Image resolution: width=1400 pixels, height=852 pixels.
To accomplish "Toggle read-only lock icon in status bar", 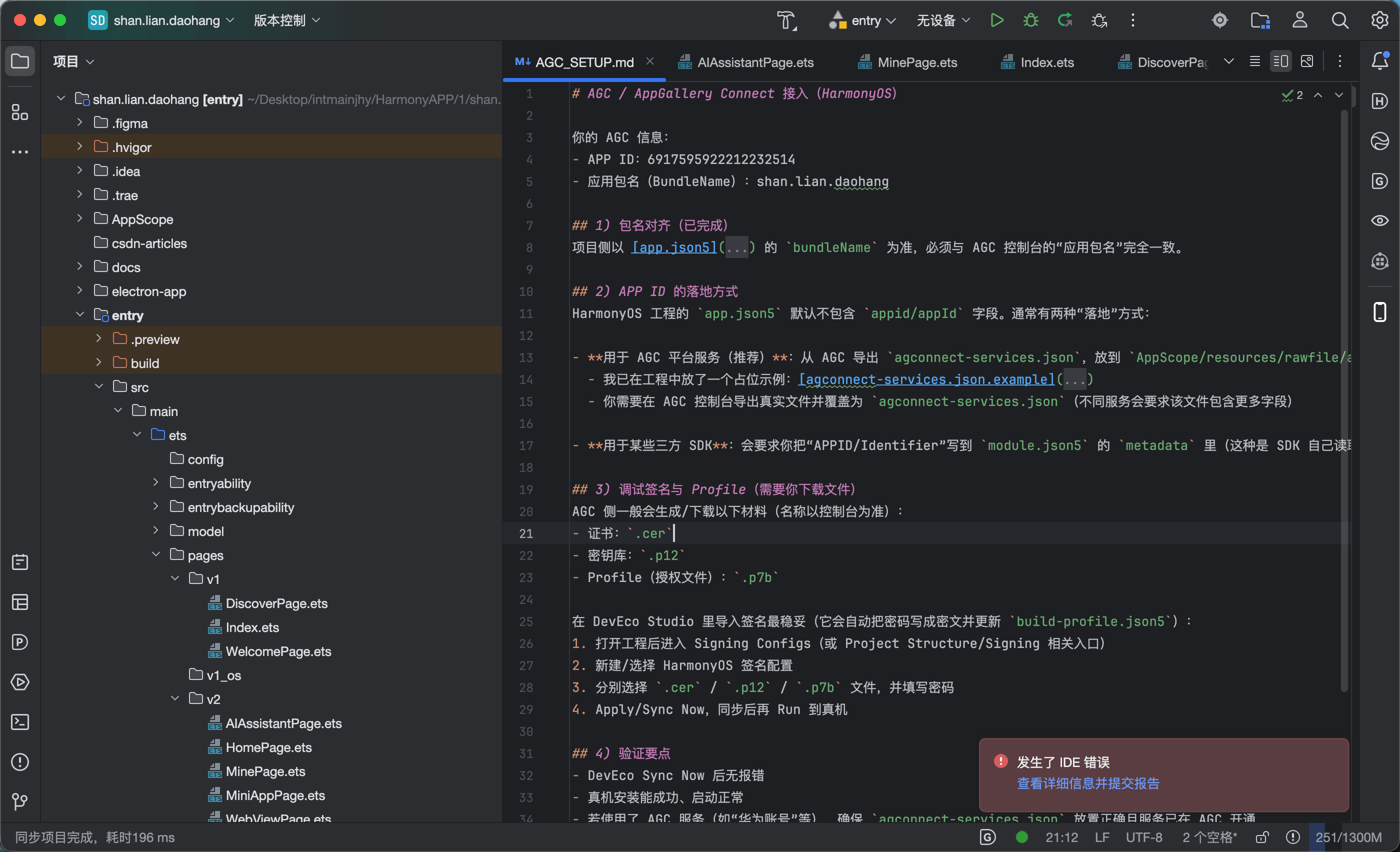I will 1262,837.
